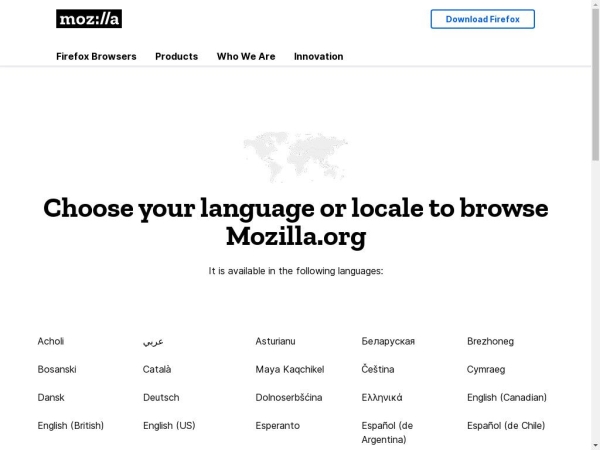
Task: Choose Español (de Argentina) locale
Action: (387, 432)
